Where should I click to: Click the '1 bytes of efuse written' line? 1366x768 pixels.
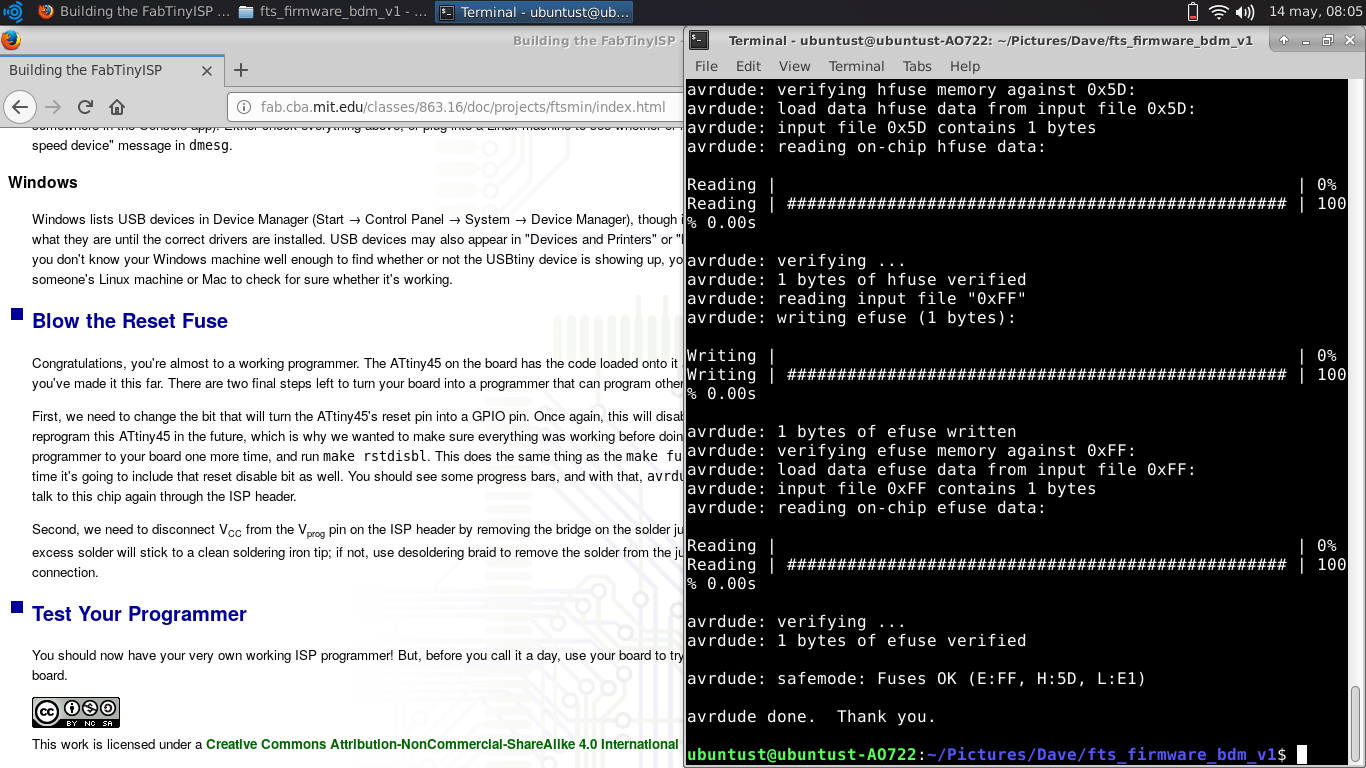pyautogui.click(x=851, y=431)
